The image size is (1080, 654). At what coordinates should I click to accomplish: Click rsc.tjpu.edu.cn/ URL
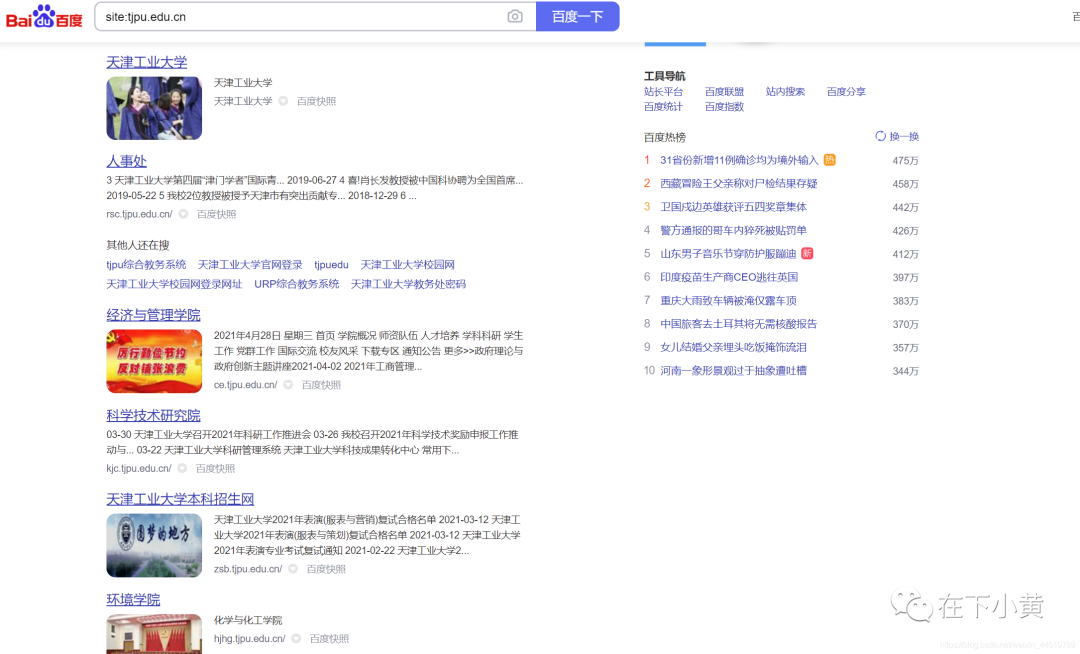[139, 214]
